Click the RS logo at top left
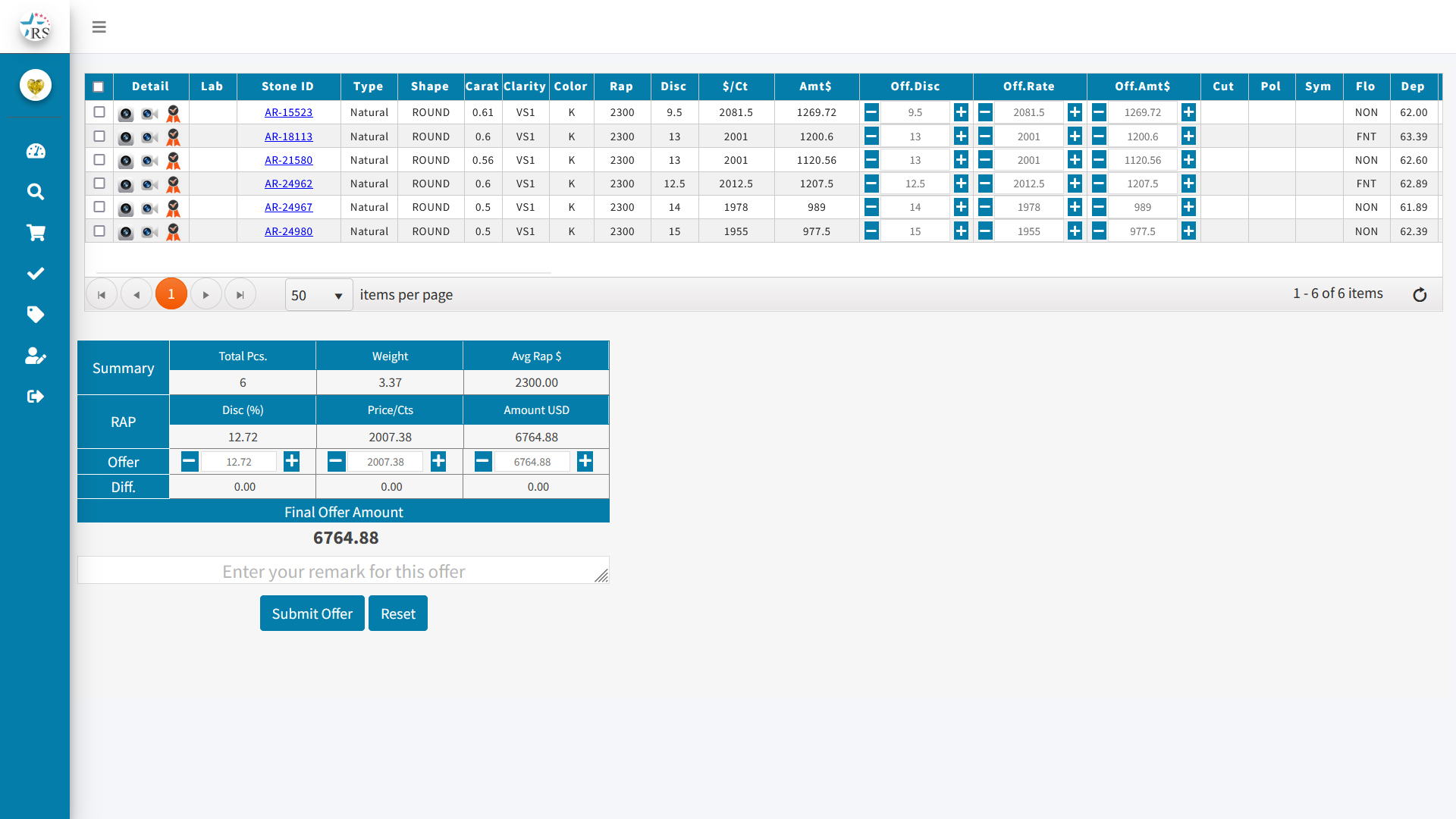The width and height of the screenshot is (1456, 819). tap(35, 27)
